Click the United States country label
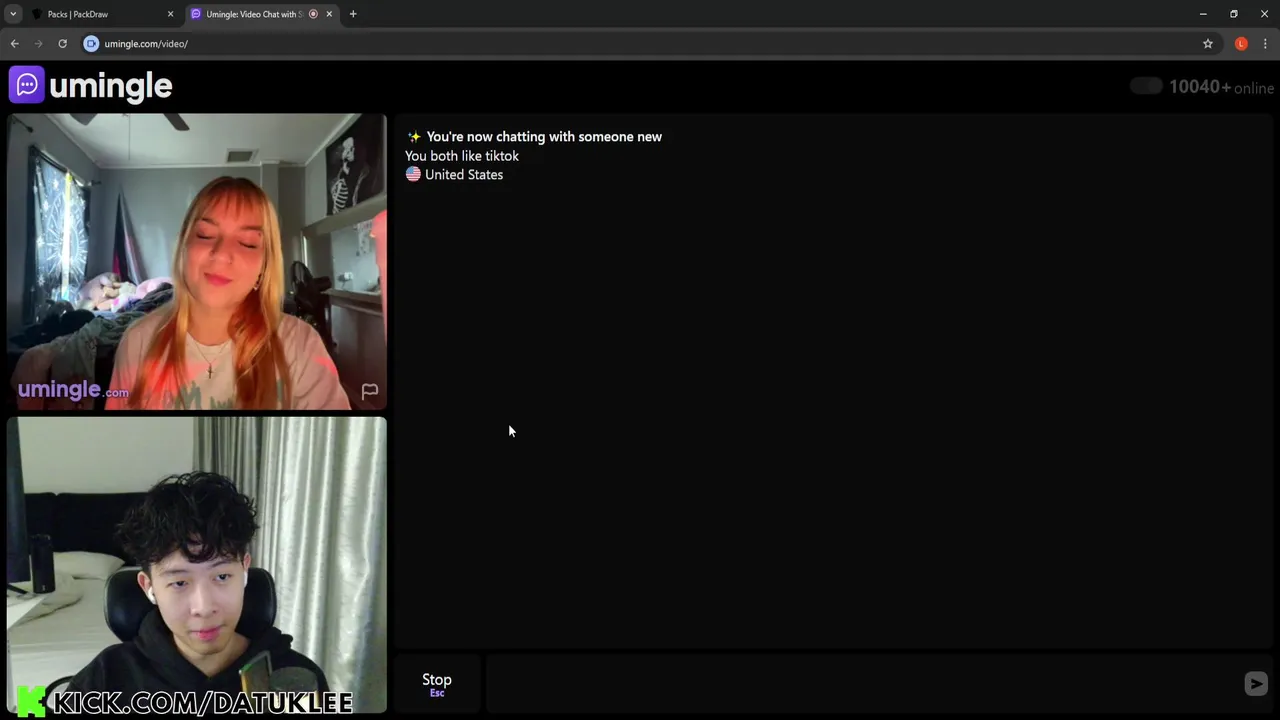Viewport: 1280px width, 720px height. tap(464, 174)
